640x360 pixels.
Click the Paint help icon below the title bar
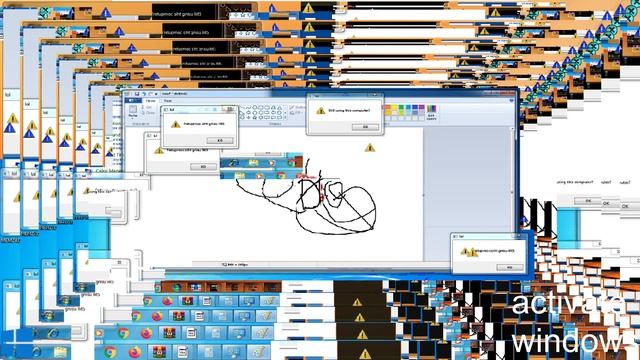pyautogui.click(x=511, y=101)
